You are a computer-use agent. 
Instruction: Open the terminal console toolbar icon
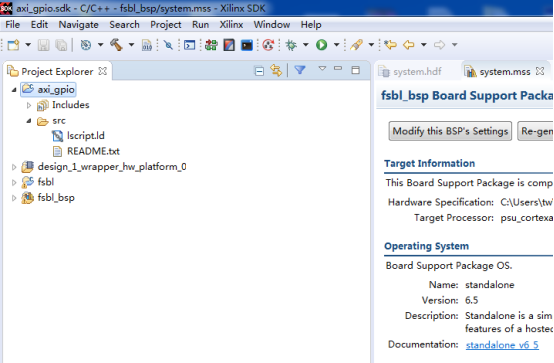tap(189, 45)
